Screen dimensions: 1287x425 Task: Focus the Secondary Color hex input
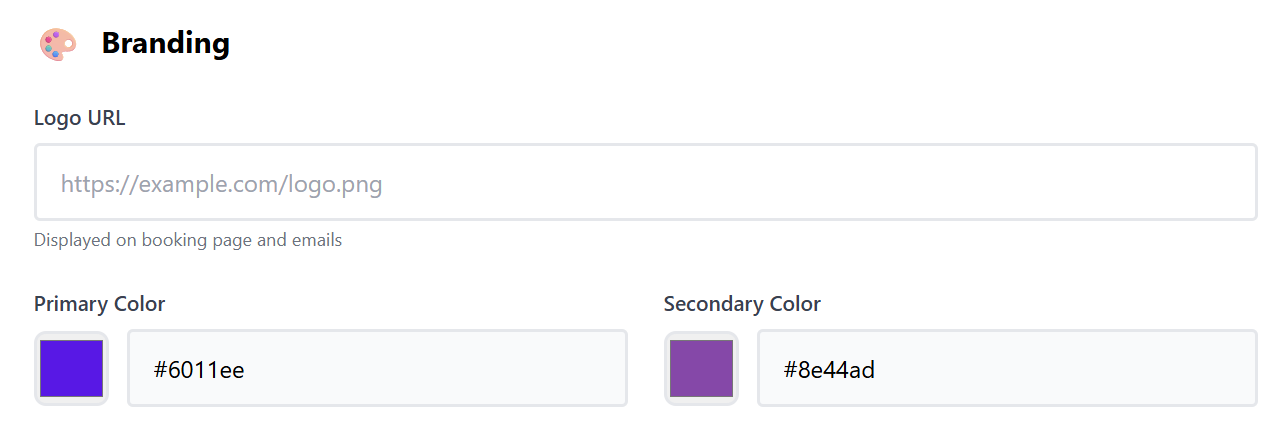[1006, 368]
